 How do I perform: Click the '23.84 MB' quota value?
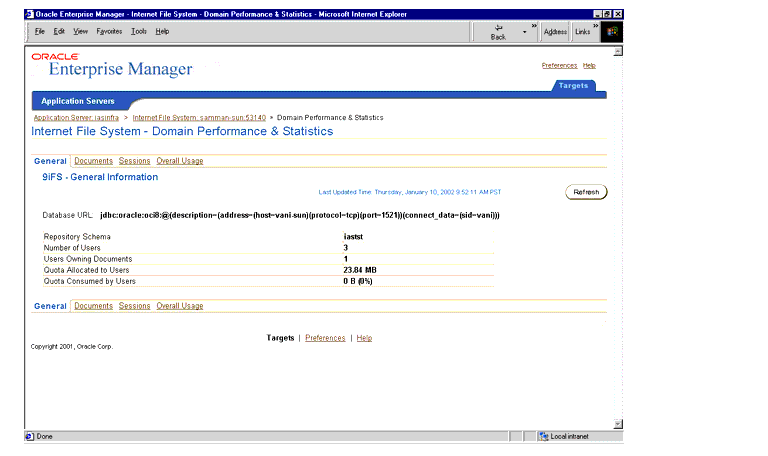pyautogui.click(x=360, y=270)
